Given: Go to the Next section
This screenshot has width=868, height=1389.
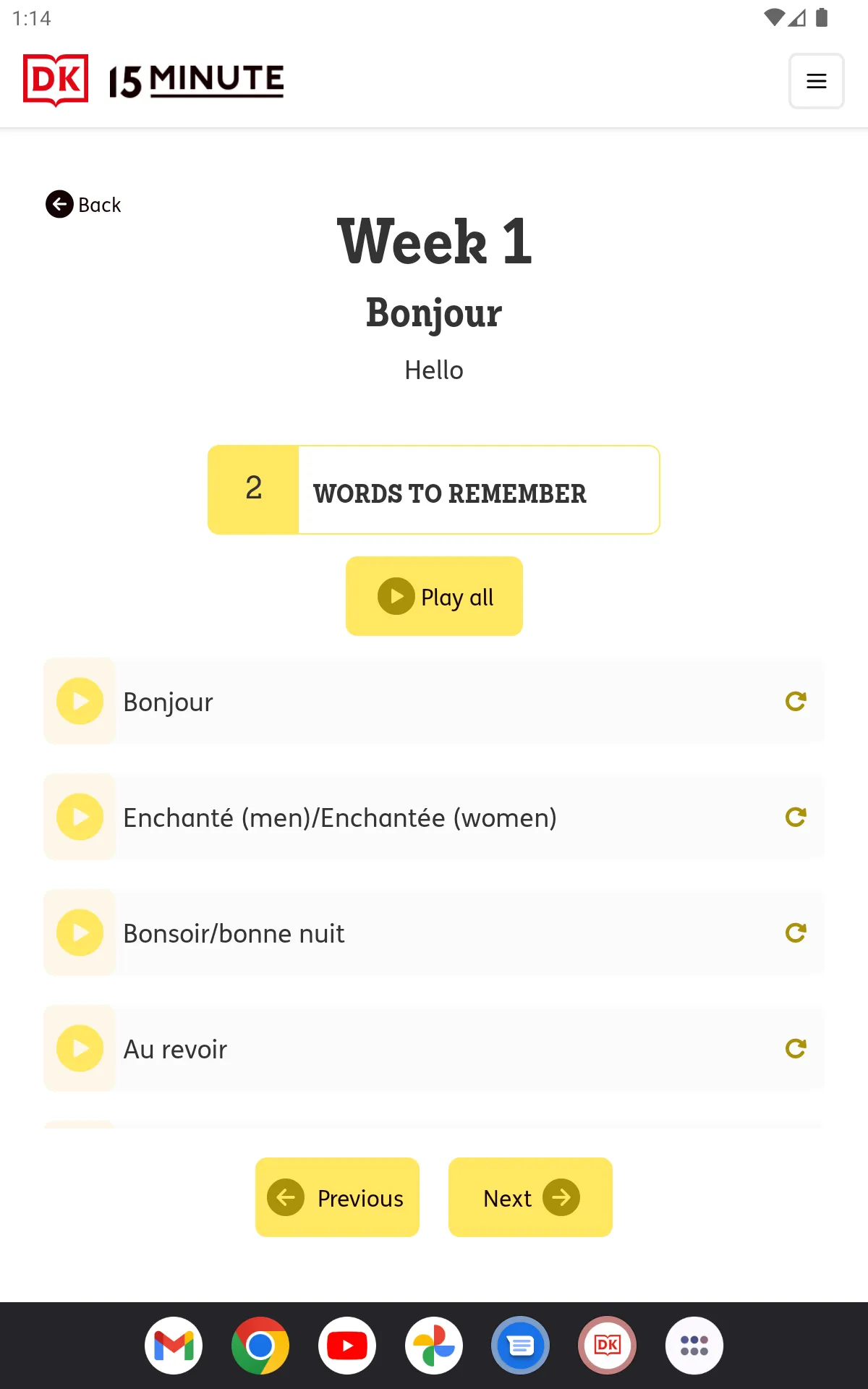Looking at the screenshot, I should (530, 1197).
